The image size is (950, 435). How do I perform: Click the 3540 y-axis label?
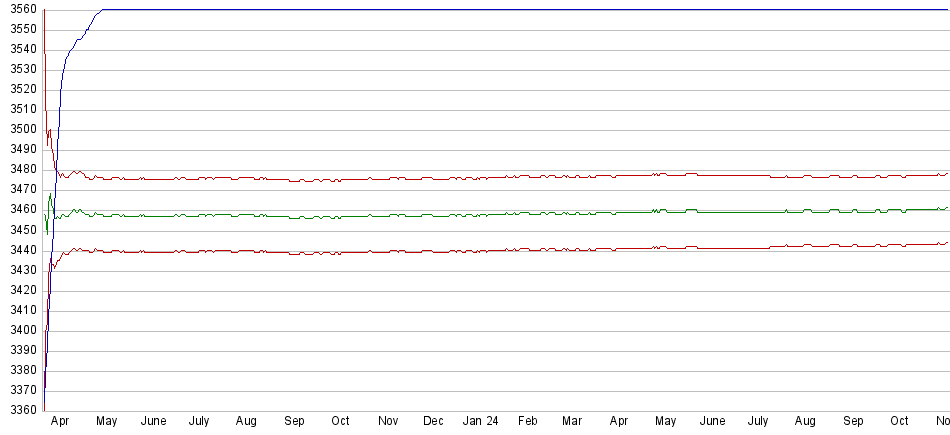point(20,50)
